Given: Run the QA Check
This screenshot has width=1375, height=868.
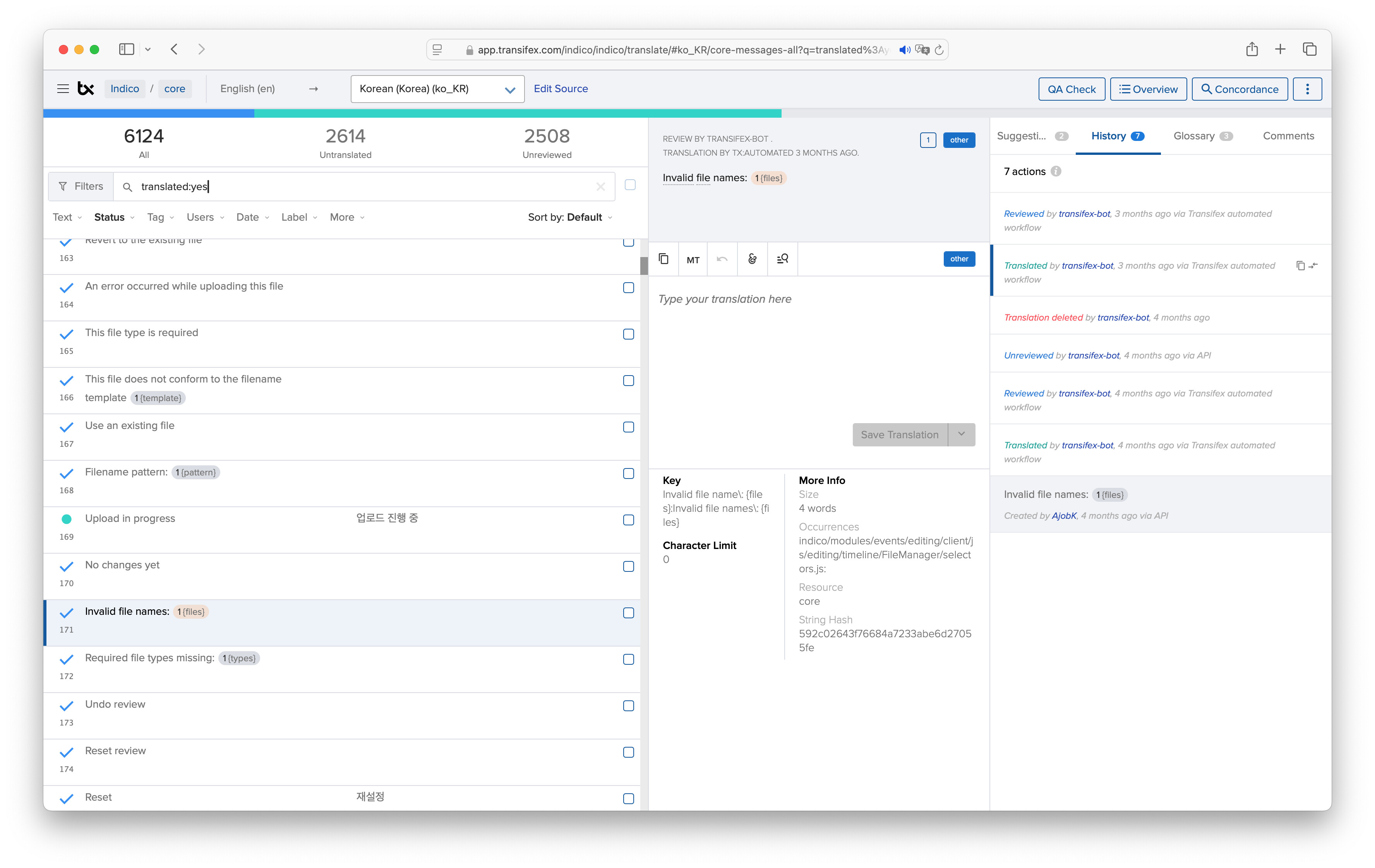Looking at the screenshot, I should (1072, 89).
